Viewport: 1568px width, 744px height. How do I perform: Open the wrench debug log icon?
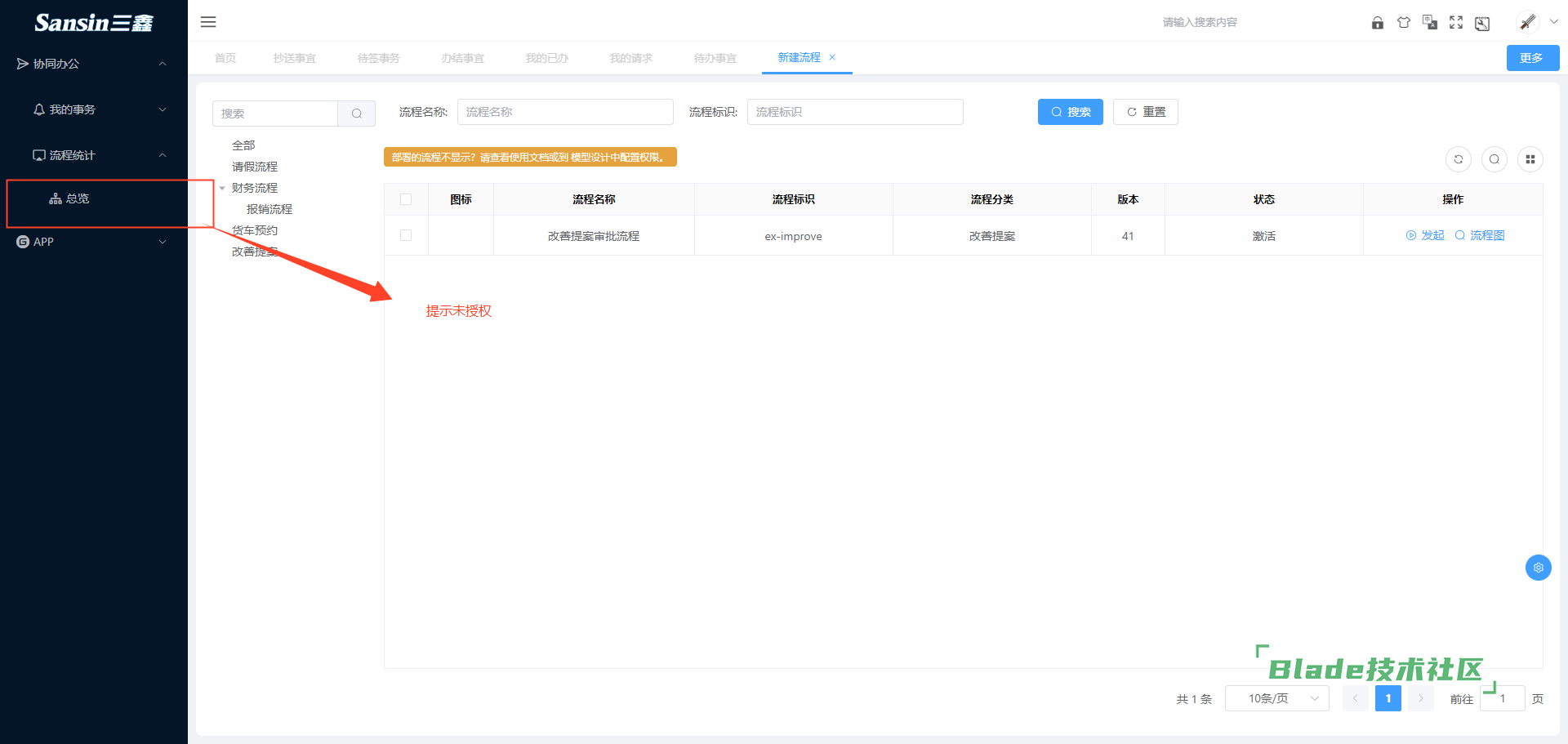click(x=1482, y=23)
